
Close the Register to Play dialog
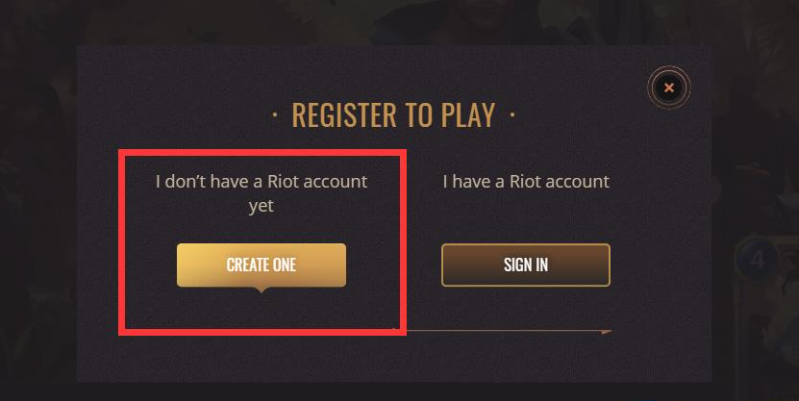(669, 88)
